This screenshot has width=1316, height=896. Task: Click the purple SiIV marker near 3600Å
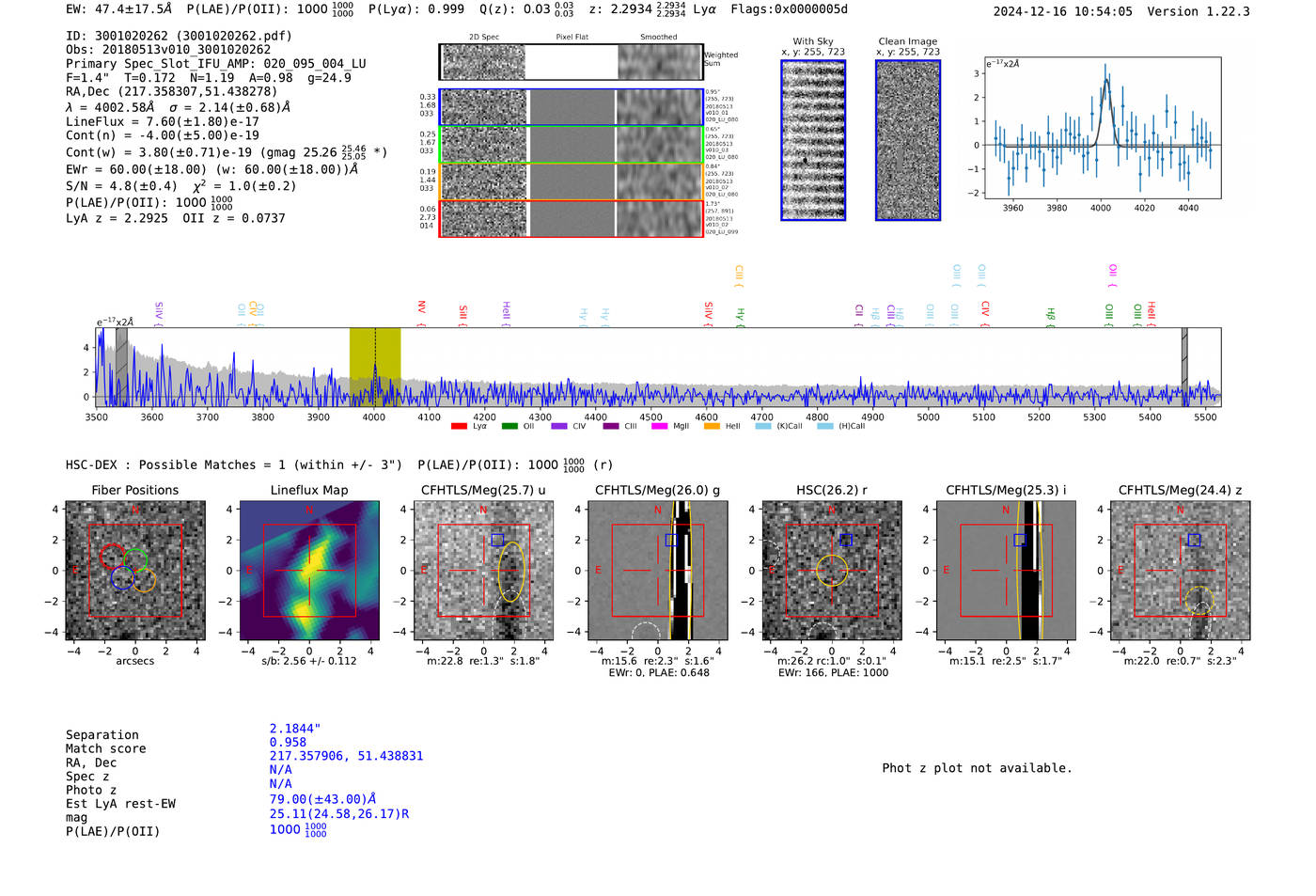click(x=158, y=314)
